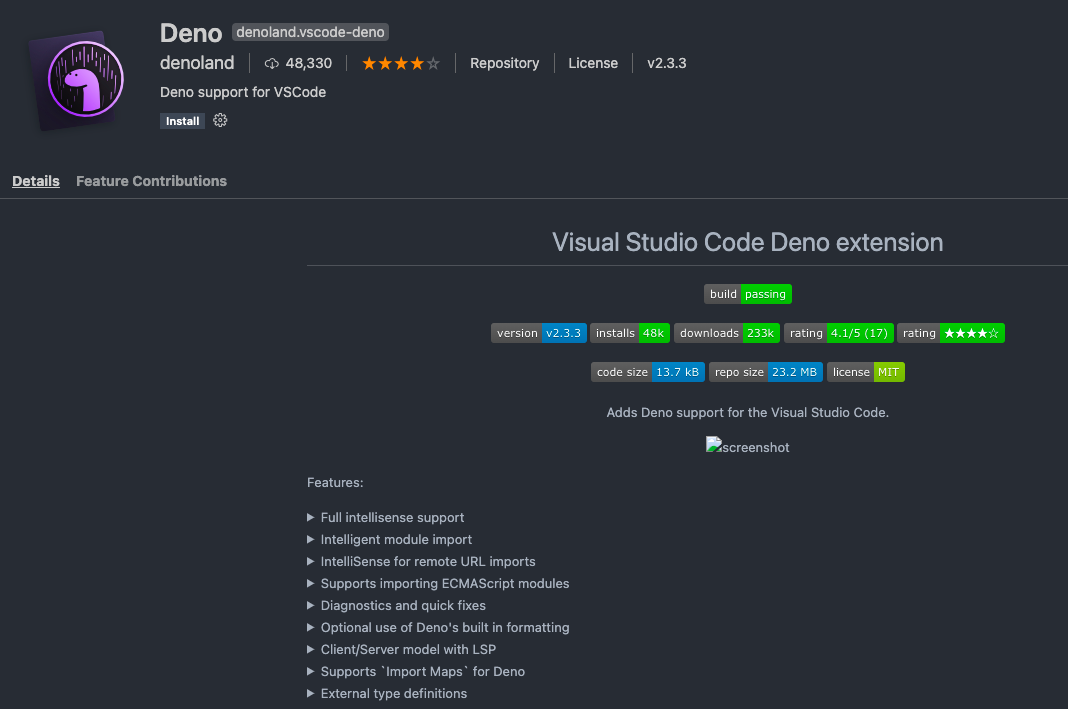The width and height of the screenshot is (1068, 709).
Task: Click the downloads 233k badge
Action: tap(727, 333)
